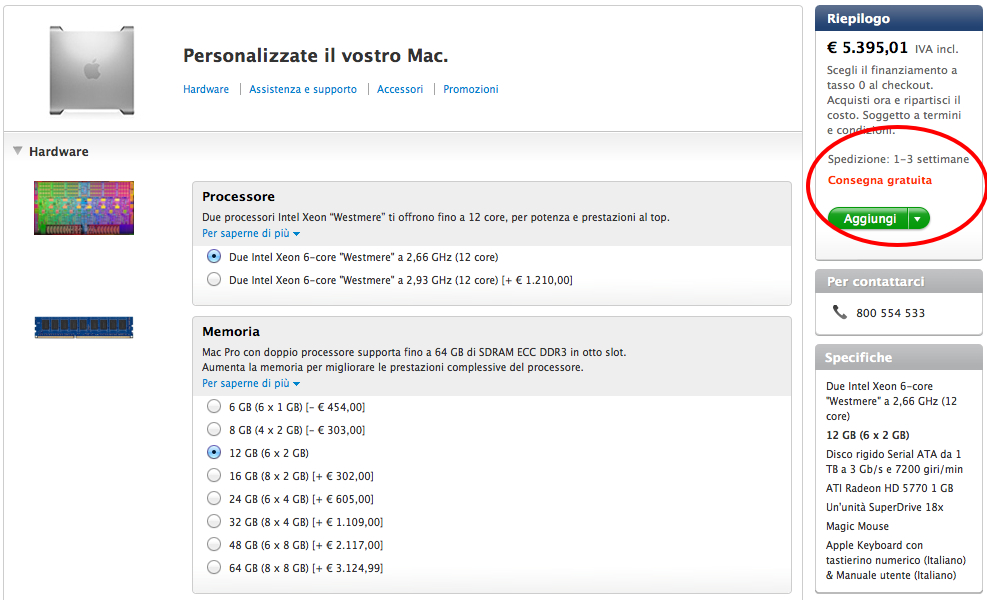
Task: Click the € 5.395,01 price total
Action: click(867, 48)
